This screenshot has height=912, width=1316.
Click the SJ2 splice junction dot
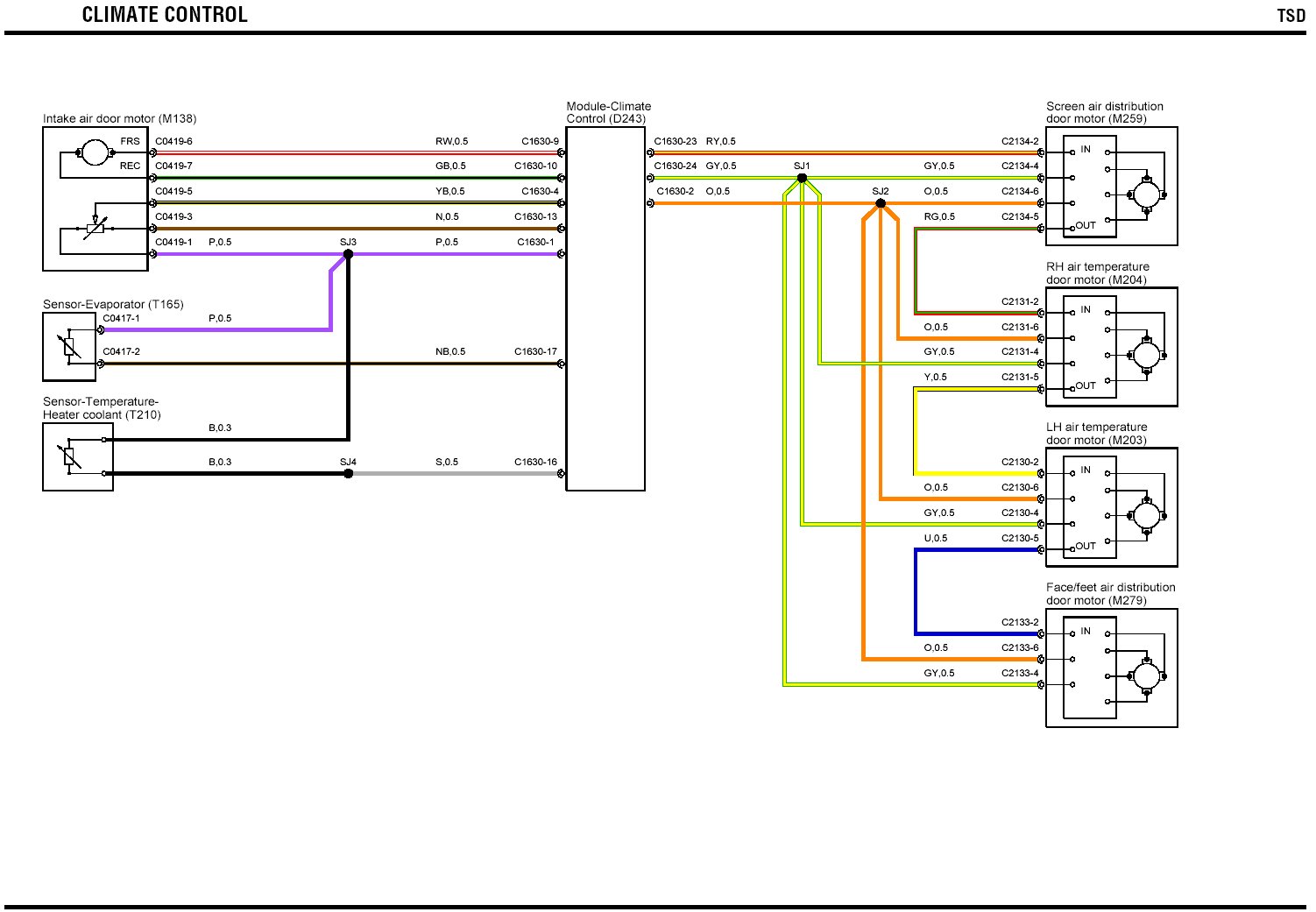pyautogui.click(x=881, y=203)
